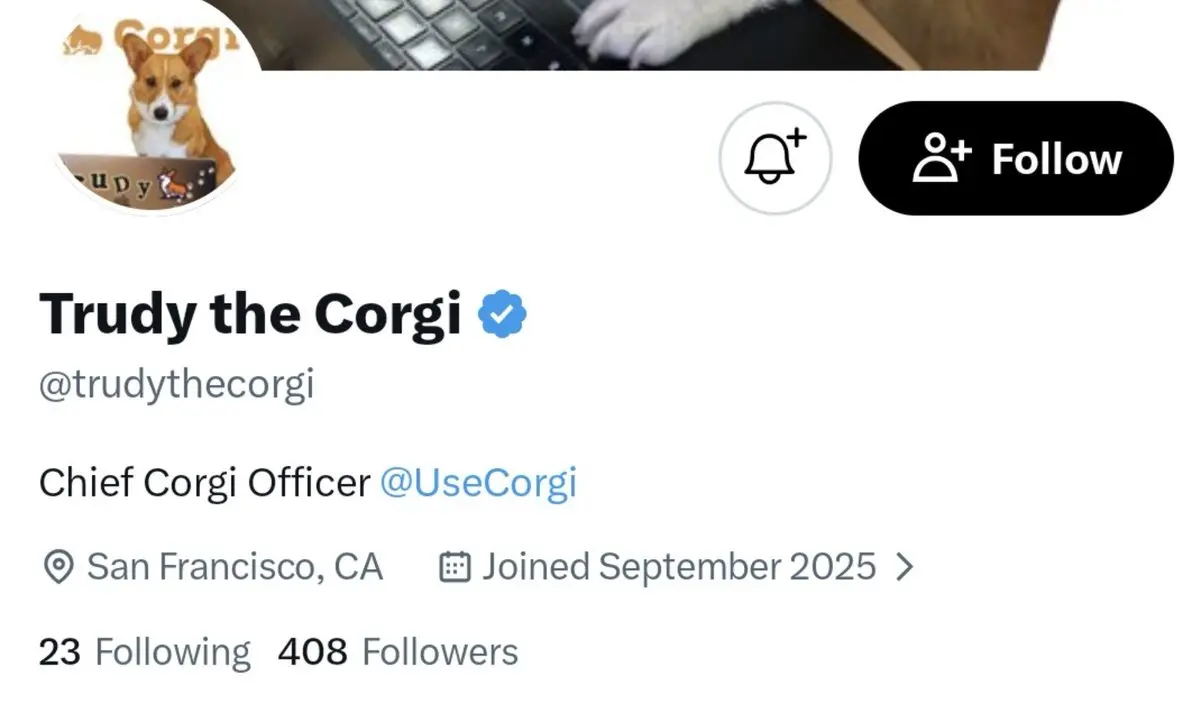Expand the chevron after the join date
Image resolution: width=1200 pixels, height=718 pixels.
[903, 568]
